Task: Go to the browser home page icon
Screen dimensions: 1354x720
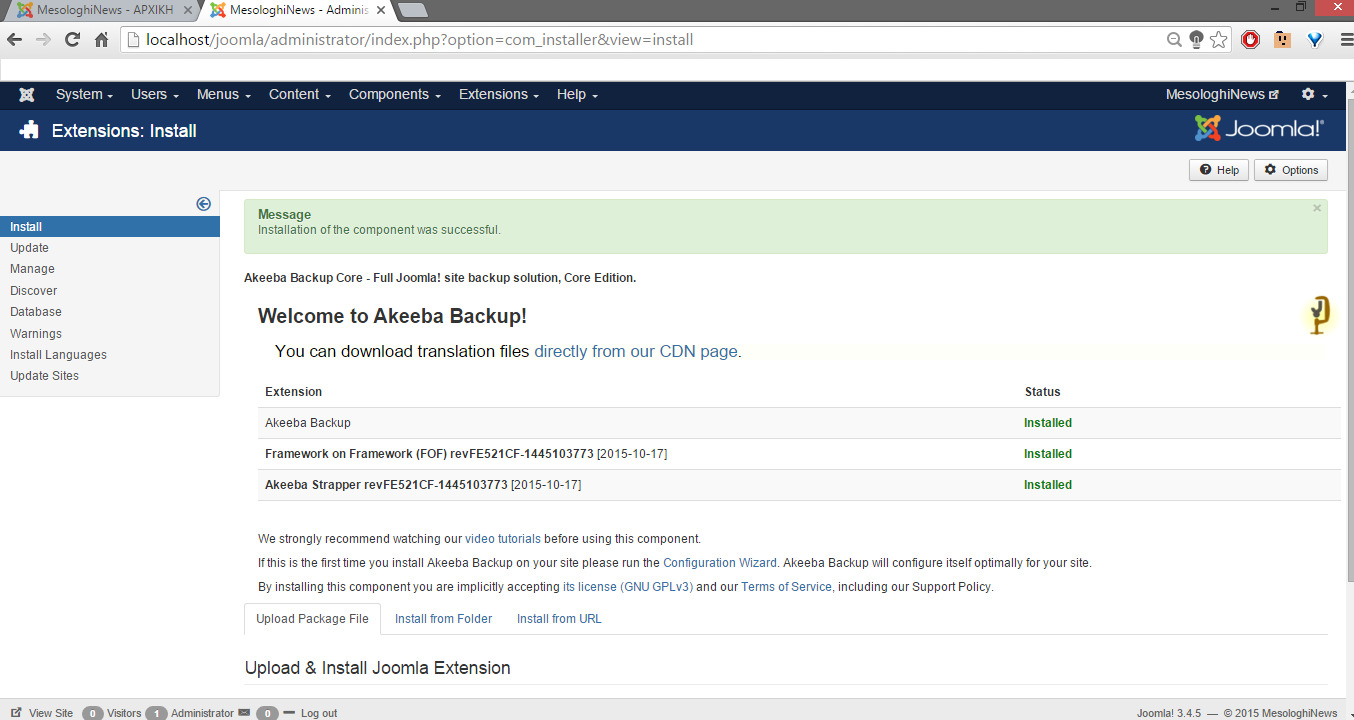Action: point(101,40)
